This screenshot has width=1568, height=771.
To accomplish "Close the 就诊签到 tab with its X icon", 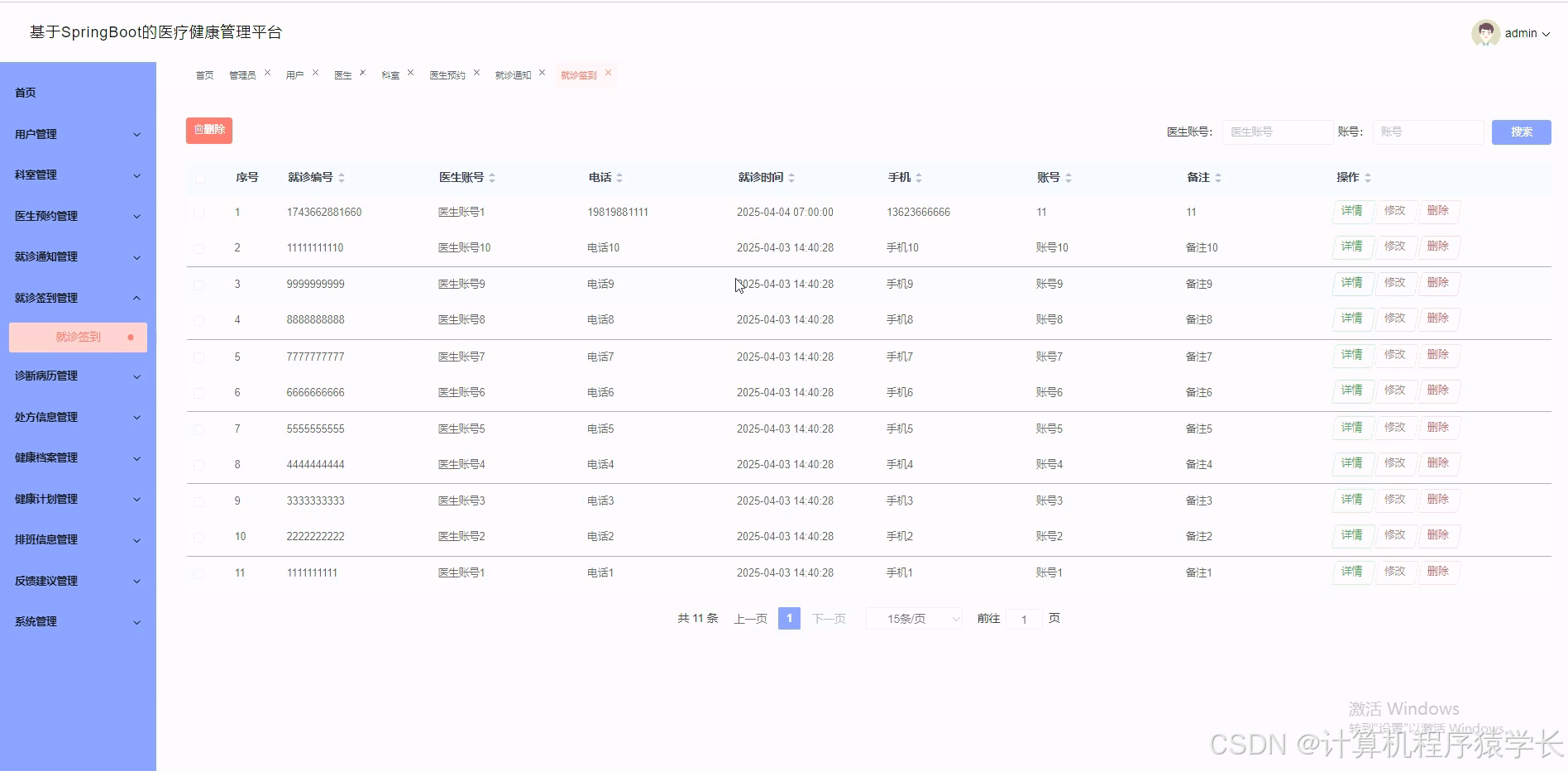I will (x=610, y=72).
